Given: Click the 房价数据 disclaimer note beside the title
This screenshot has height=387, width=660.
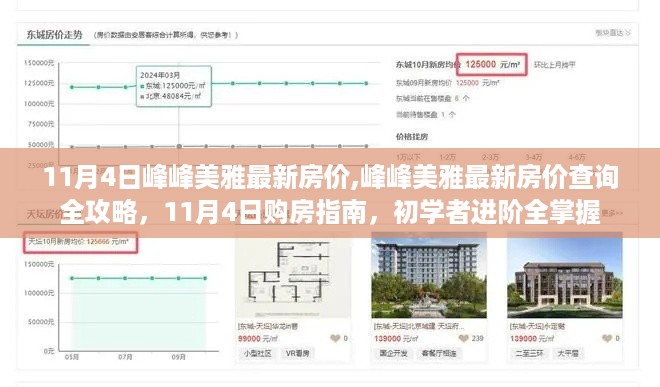Looking at the screenshot, I should [165, 35].
